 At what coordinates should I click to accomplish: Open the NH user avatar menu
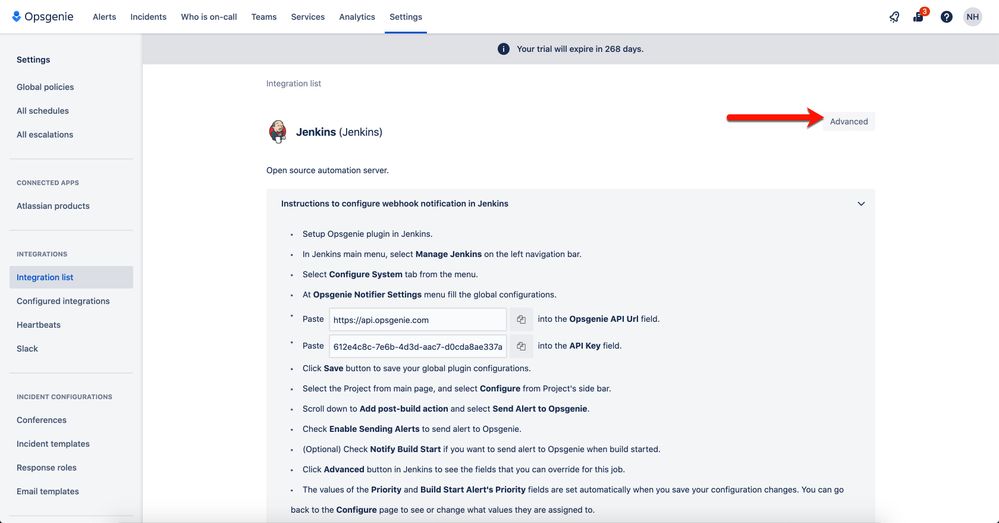972,17
